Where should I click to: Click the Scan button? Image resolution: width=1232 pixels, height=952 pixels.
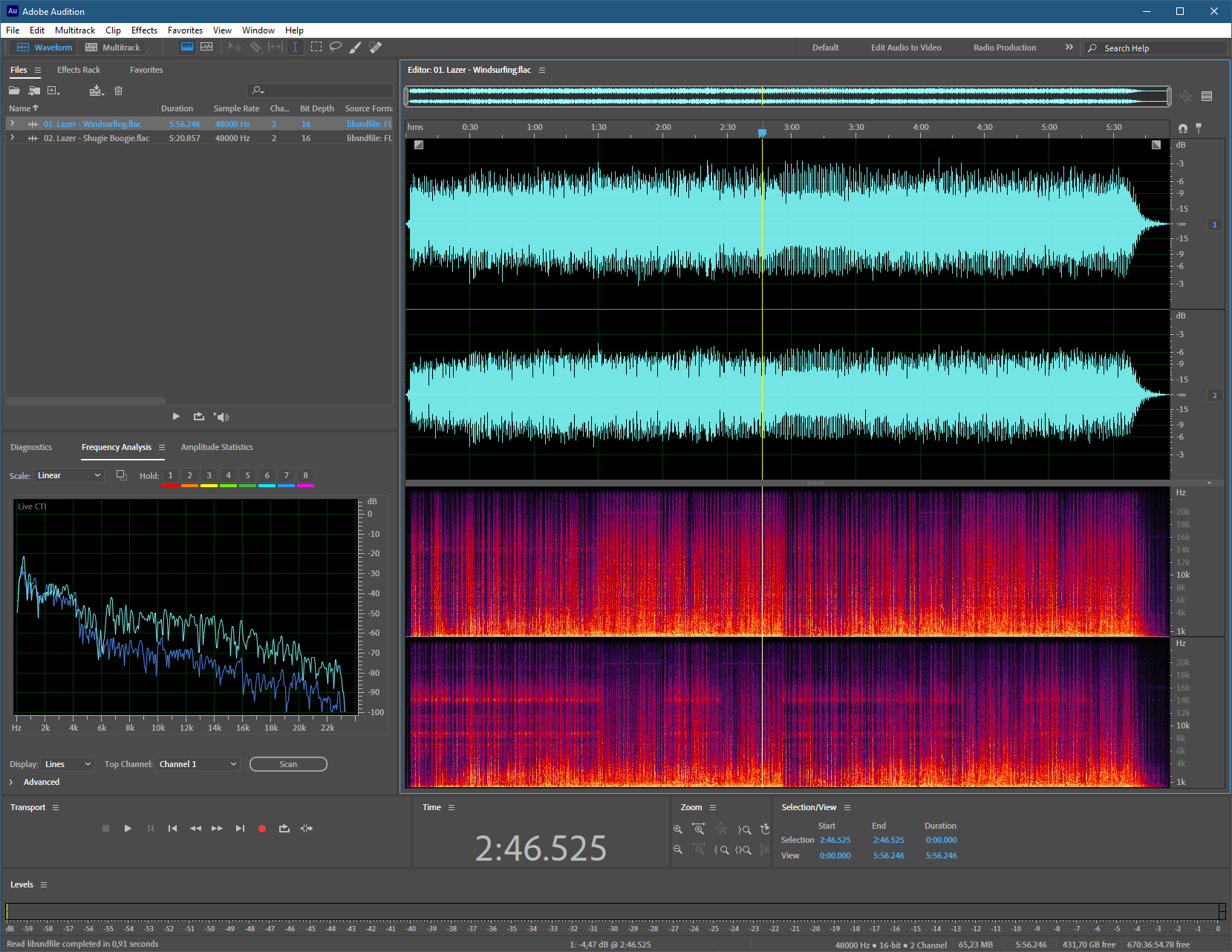pos(288,764)
